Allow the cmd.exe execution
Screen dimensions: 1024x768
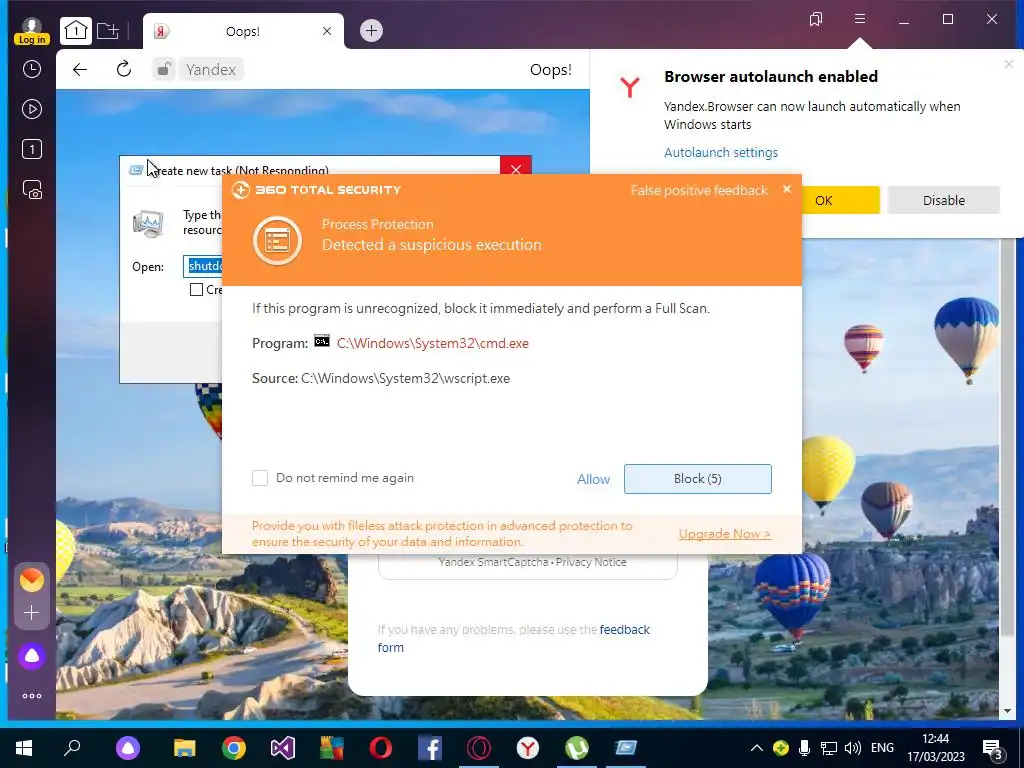(x=593, y=479)
